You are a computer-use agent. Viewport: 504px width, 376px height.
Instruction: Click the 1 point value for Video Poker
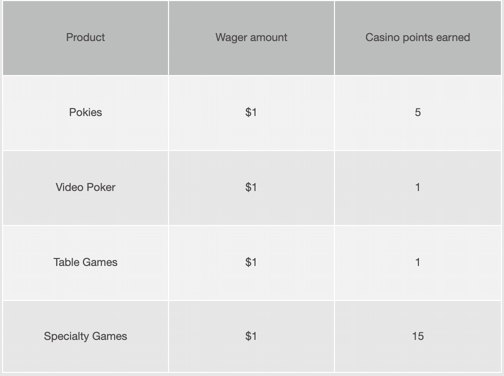[x=418, y=188]
